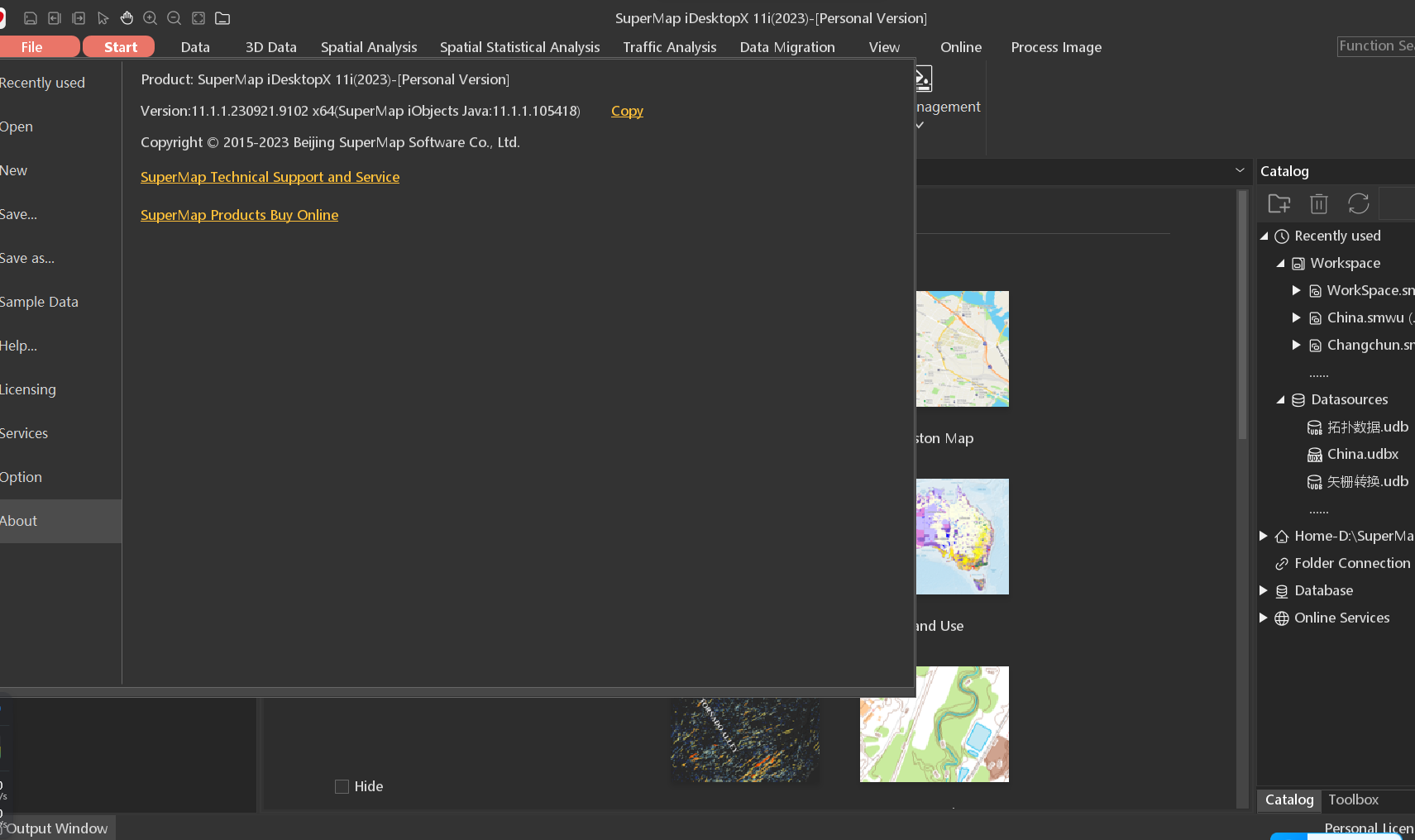Image resolution: width=1415 pixels, height=840 pixels.
Task: Choose the Select arrow tool
Action: tap(103, 18)
